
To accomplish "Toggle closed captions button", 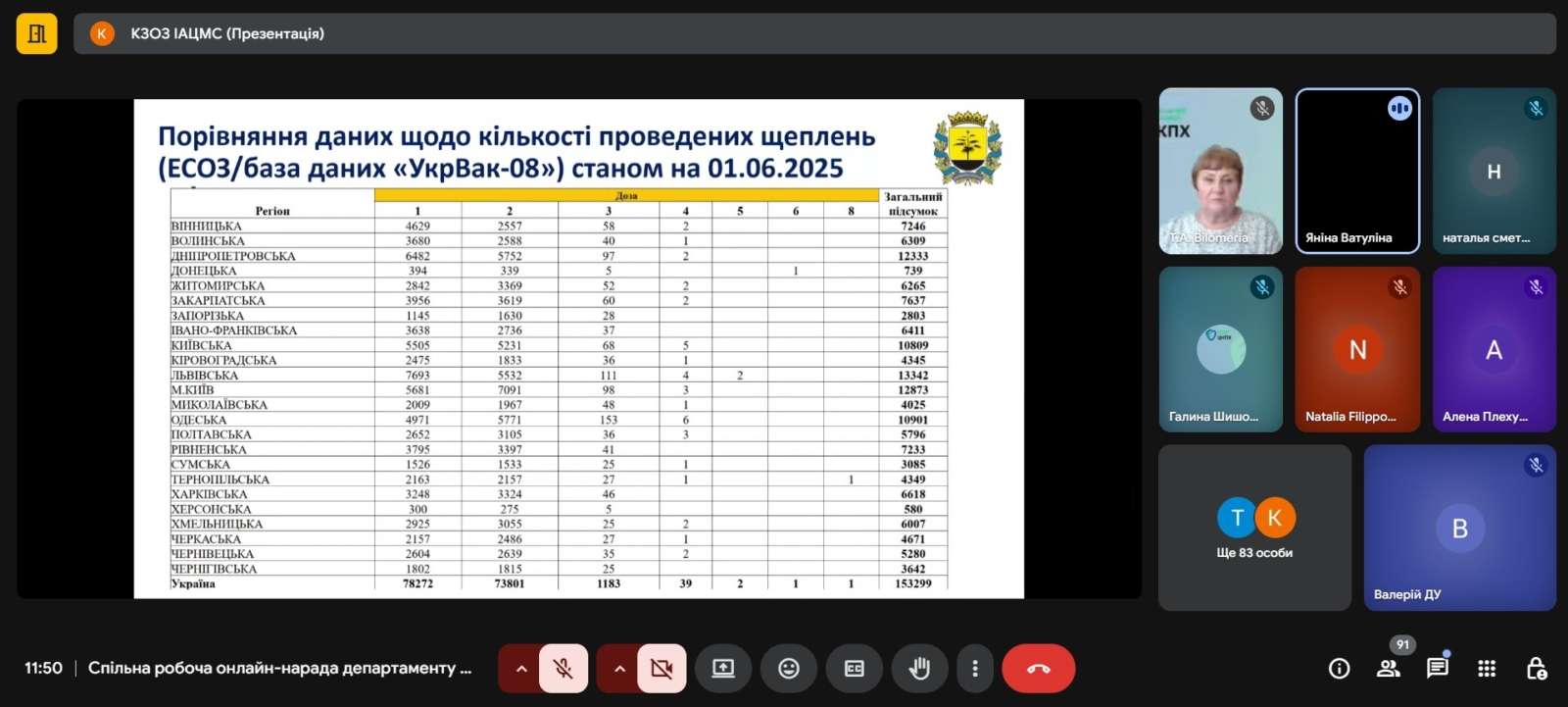I will (854, 669).
